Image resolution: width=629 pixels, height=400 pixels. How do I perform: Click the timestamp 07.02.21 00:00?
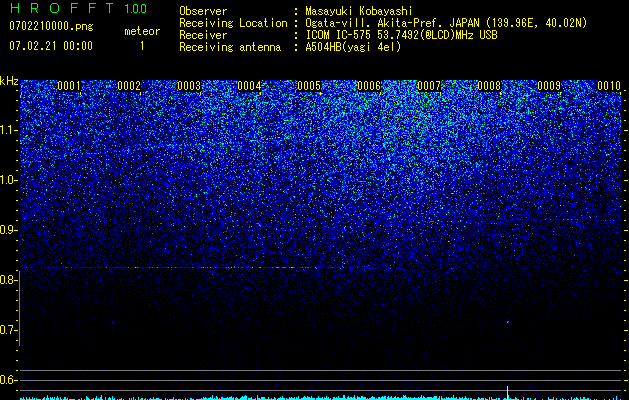coord(51,46)
